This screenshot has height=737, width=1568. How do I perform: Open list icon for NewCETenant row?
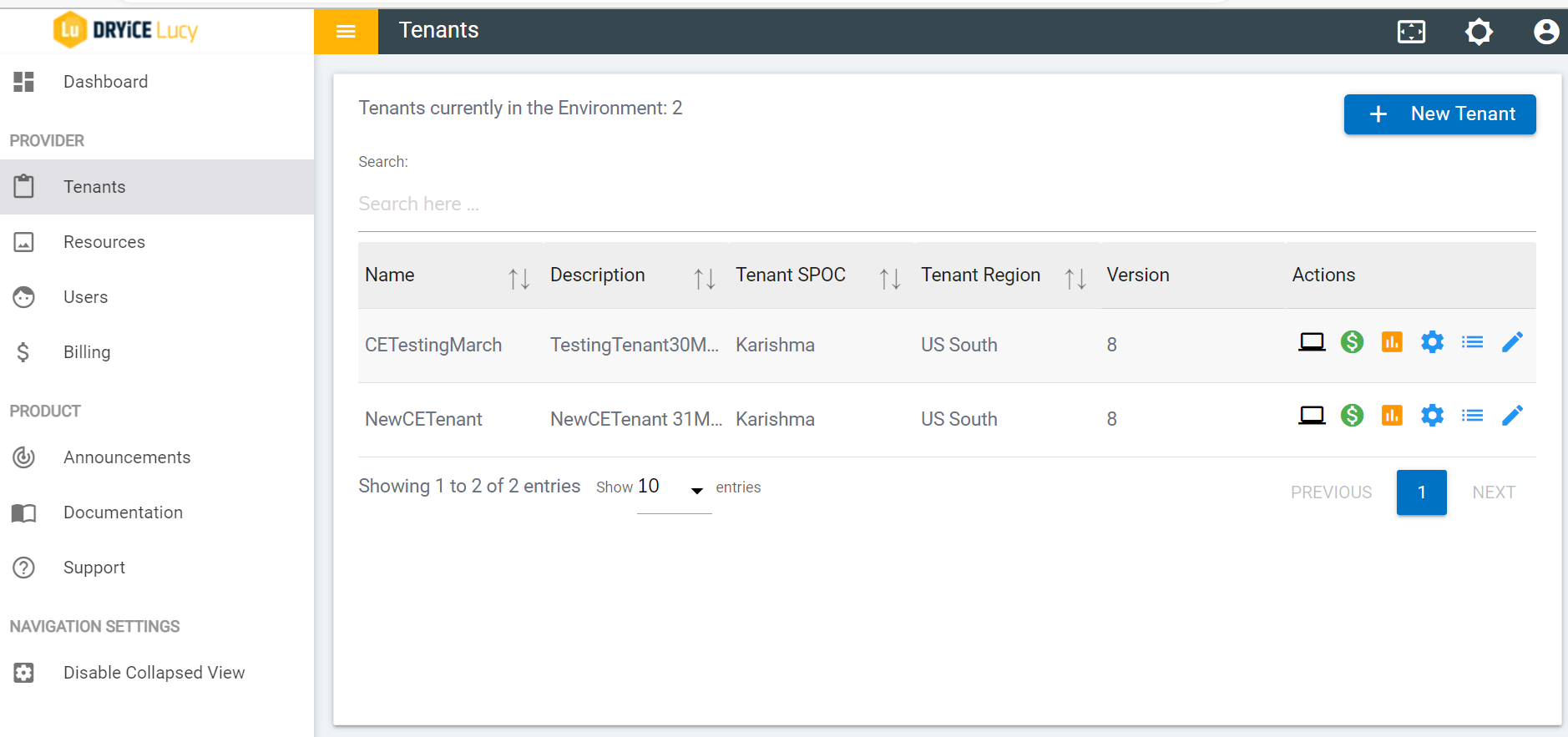1472,416
